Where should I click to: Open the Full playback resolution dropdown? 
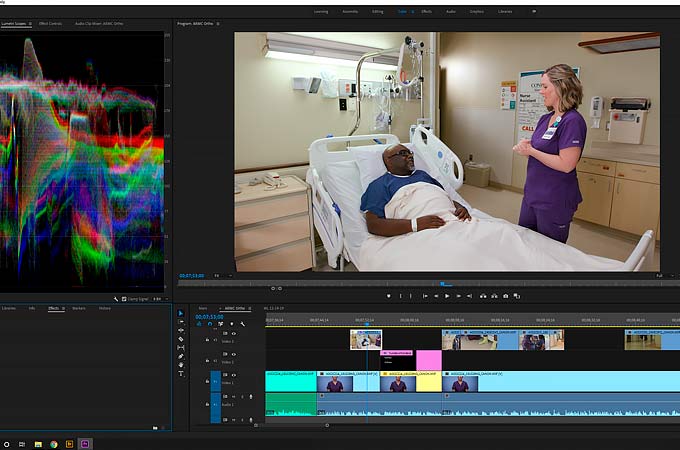pyautogui.click(x=659, y=275)
